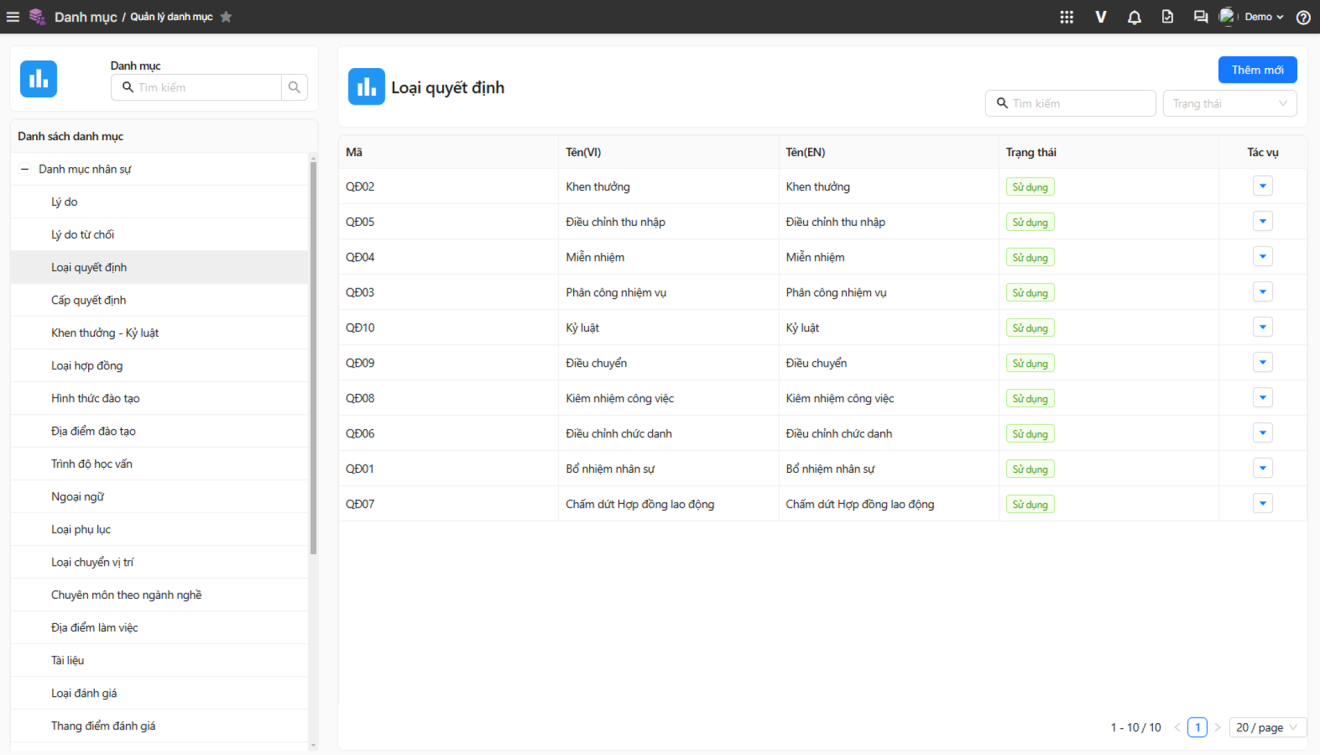Image resolution: width=1320 pixels, height=755 pixels.
Task: Click the Thêm mới button
Action: pos(1257,70)
